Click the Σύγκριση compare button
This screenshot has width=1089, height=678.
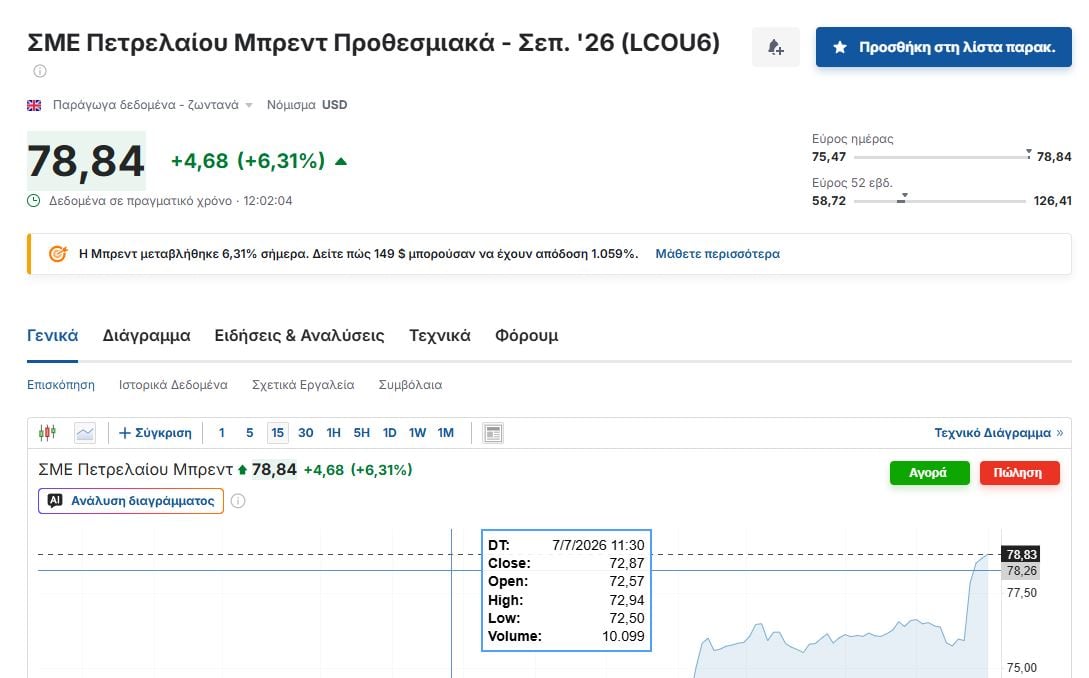156,433
